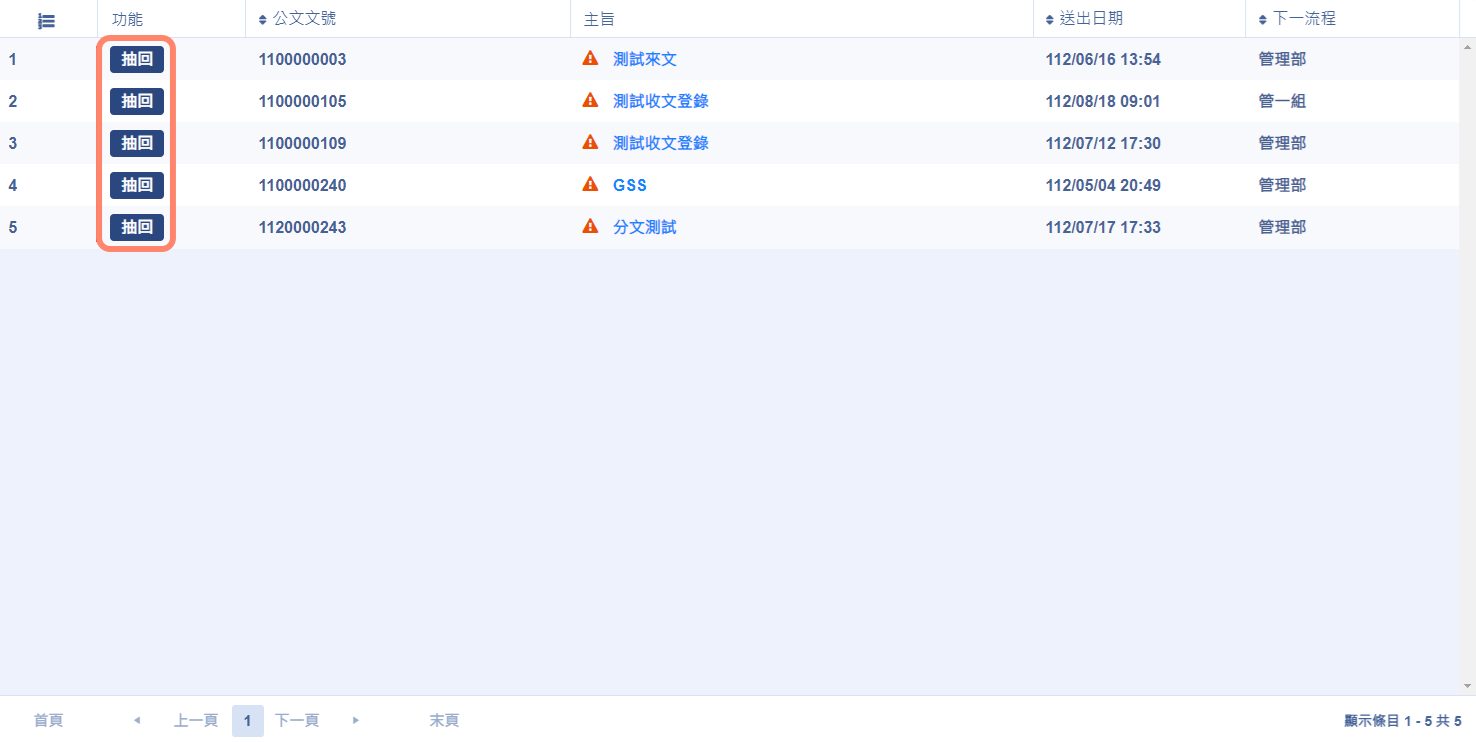Click 抽回 button for document 1120000243
Image resolution: width=1476 pixels, height=742 pixels.
[x=137, y=227]
